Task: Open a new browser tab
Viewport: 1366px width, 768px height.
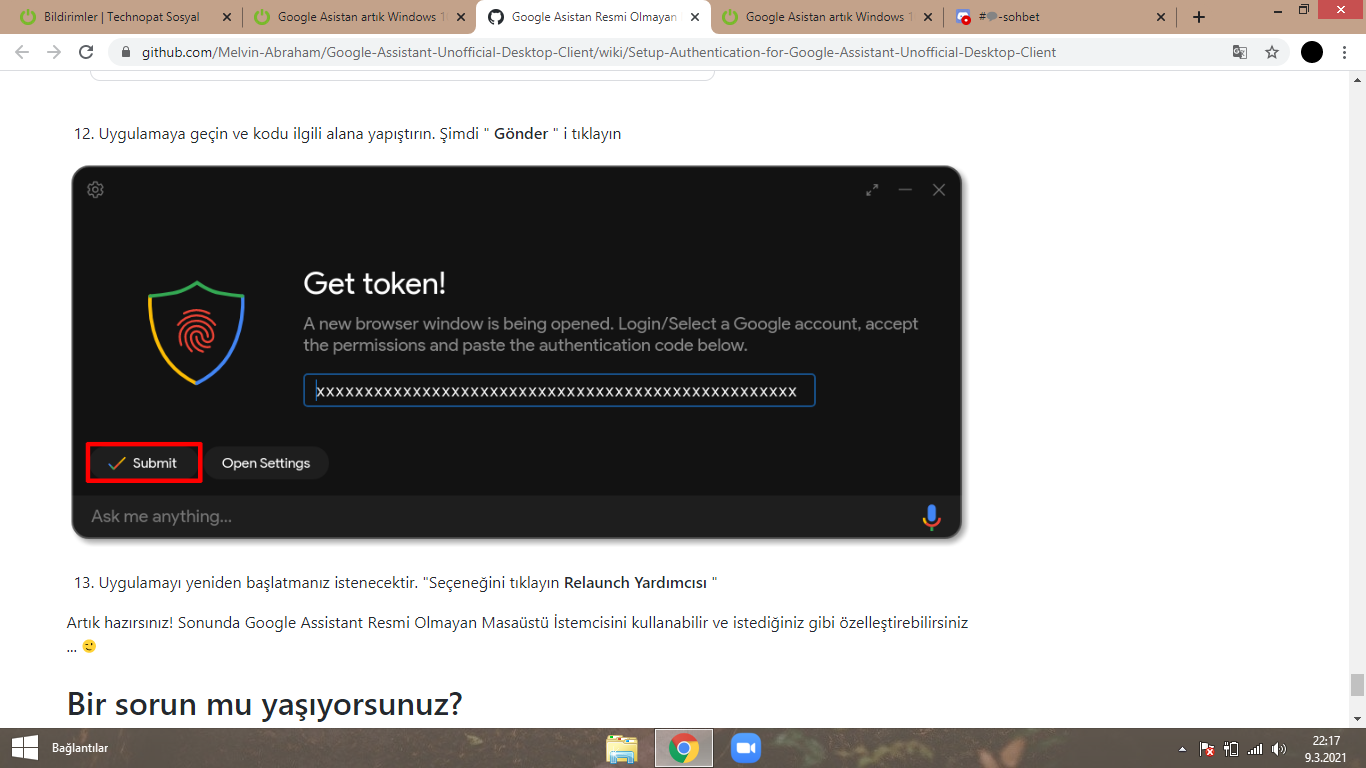Action: pos(1199,17)
